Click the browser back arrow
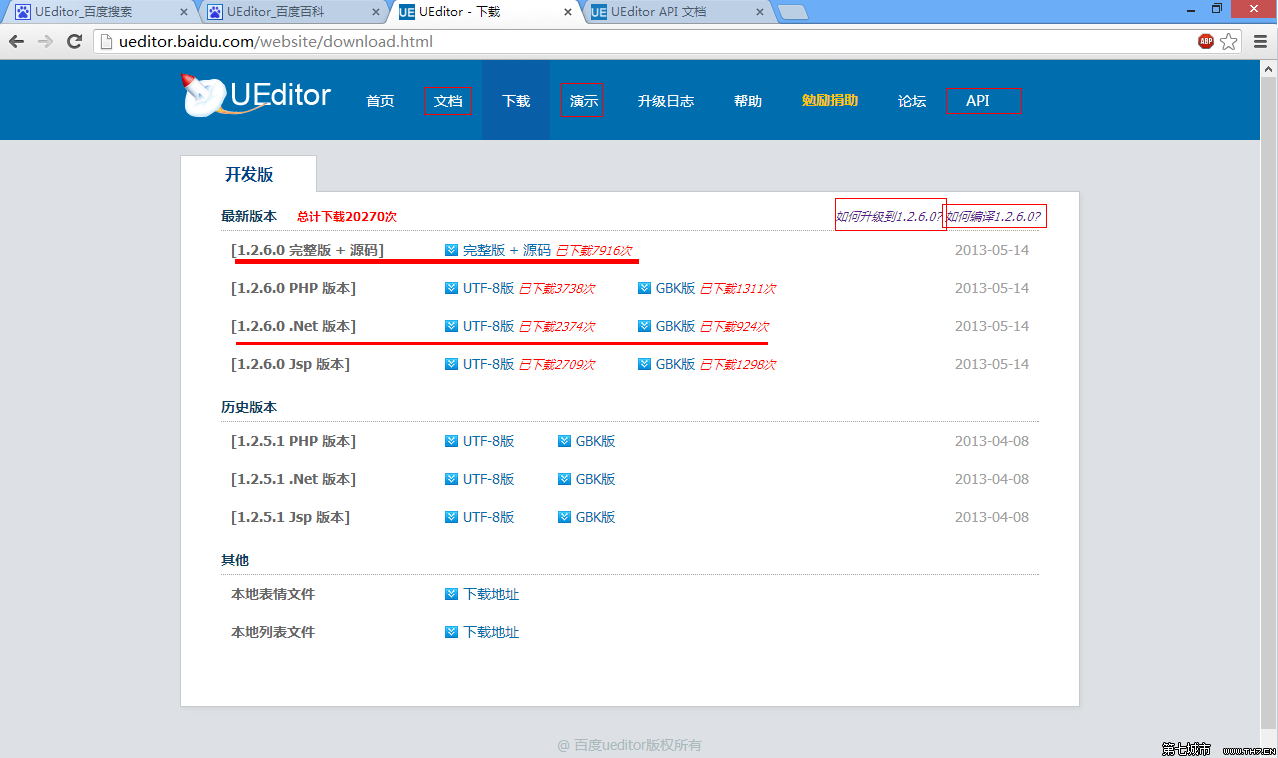 tap(17, 42)
